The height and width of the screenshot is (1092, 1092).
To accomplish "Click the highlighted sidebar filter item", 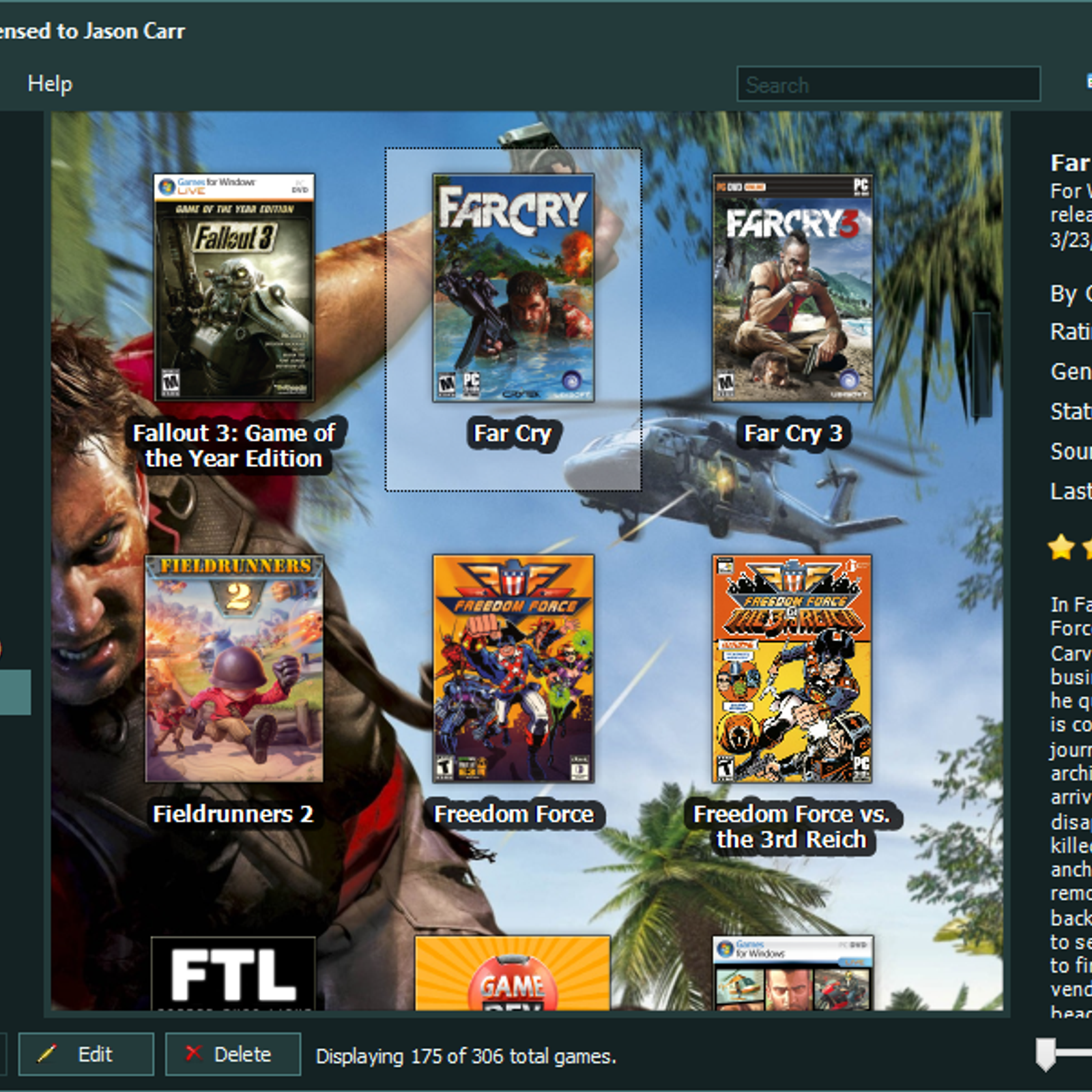I will pyautogui.click(x=15, y=692).
